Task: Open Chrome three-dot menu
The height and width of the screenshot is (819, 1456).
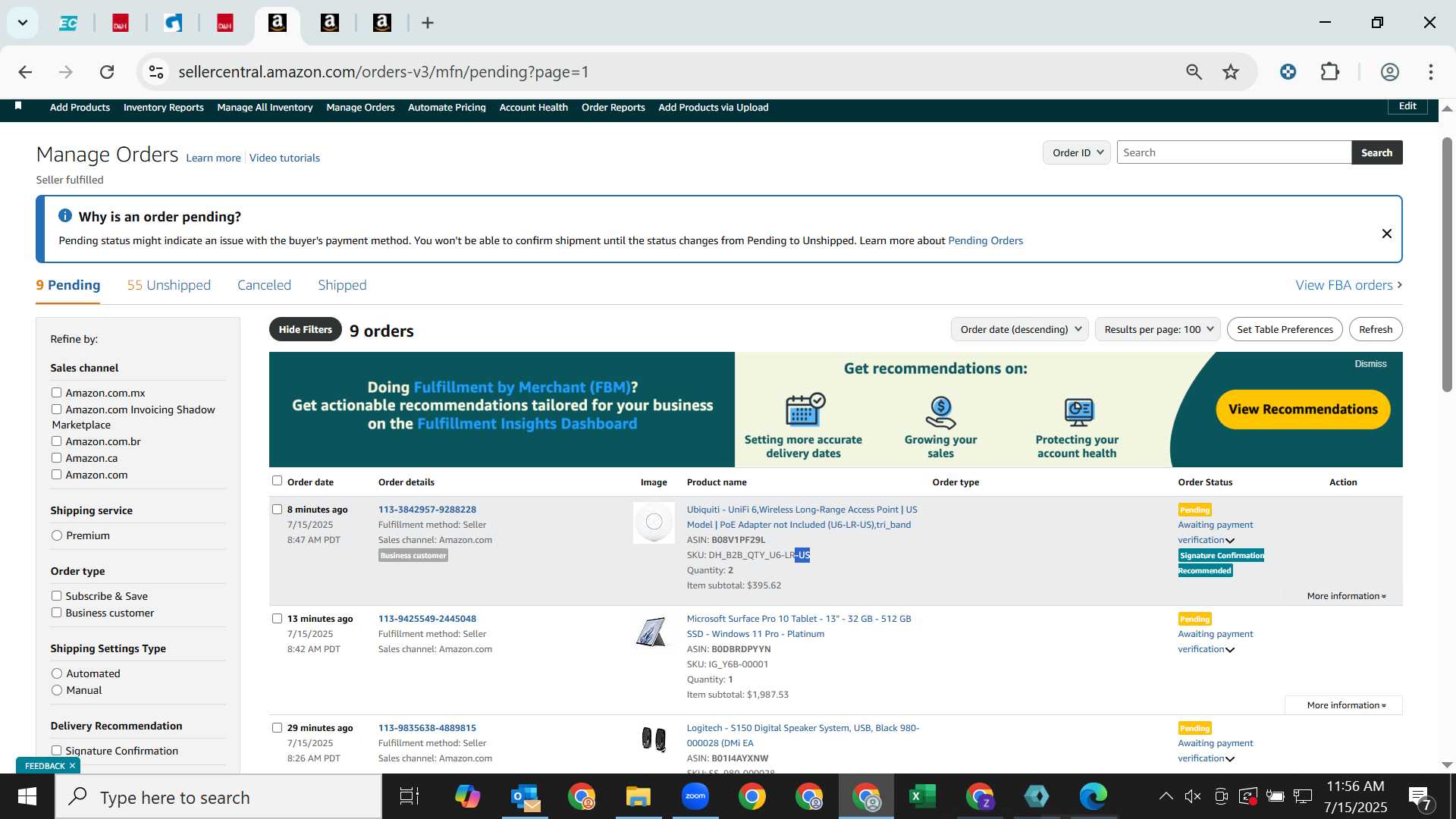Action: 1431,72
